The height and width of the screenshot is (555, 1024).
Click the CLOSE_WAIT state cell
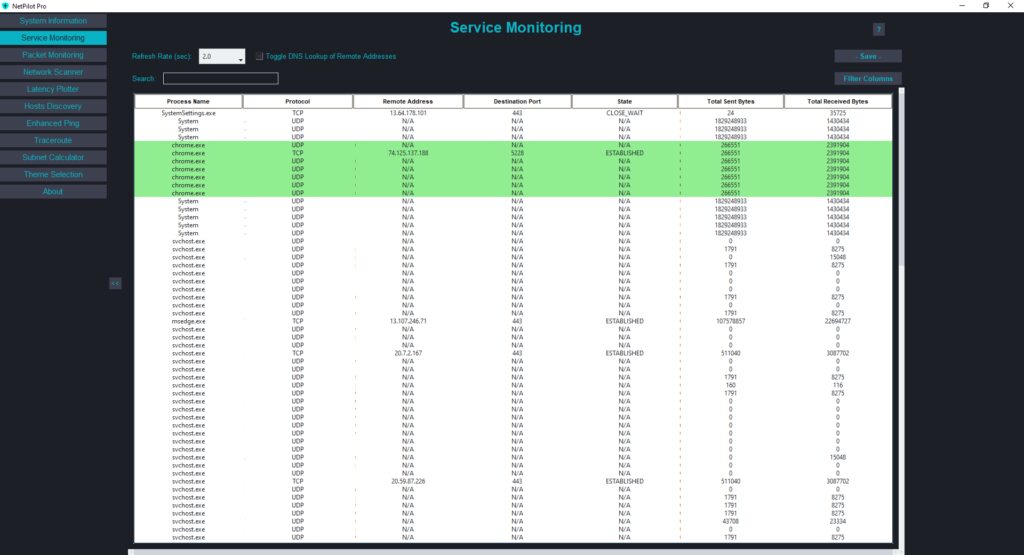pos(625,113)
